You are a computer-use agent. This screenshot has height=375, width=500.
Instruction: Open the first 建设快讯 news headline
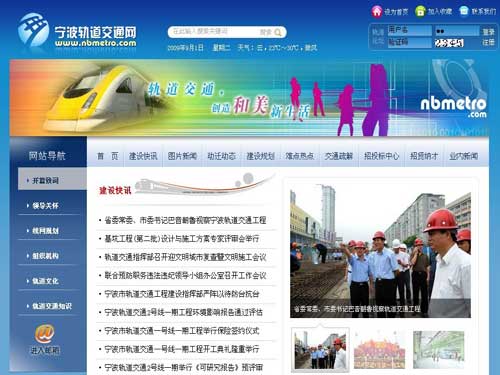point(185,220)
